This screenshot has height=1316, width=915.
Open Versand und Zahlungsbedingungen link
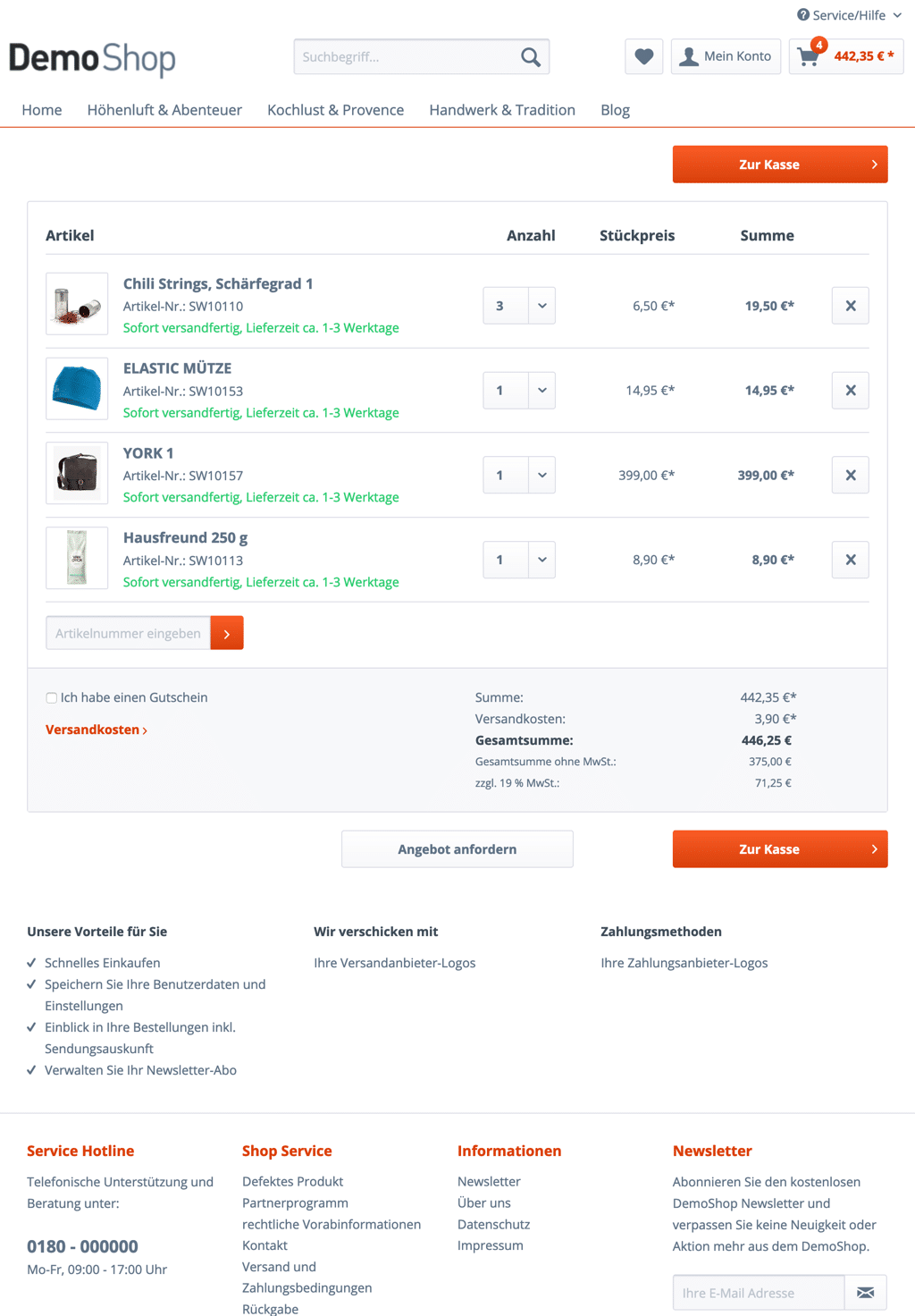click(306, 1278)
